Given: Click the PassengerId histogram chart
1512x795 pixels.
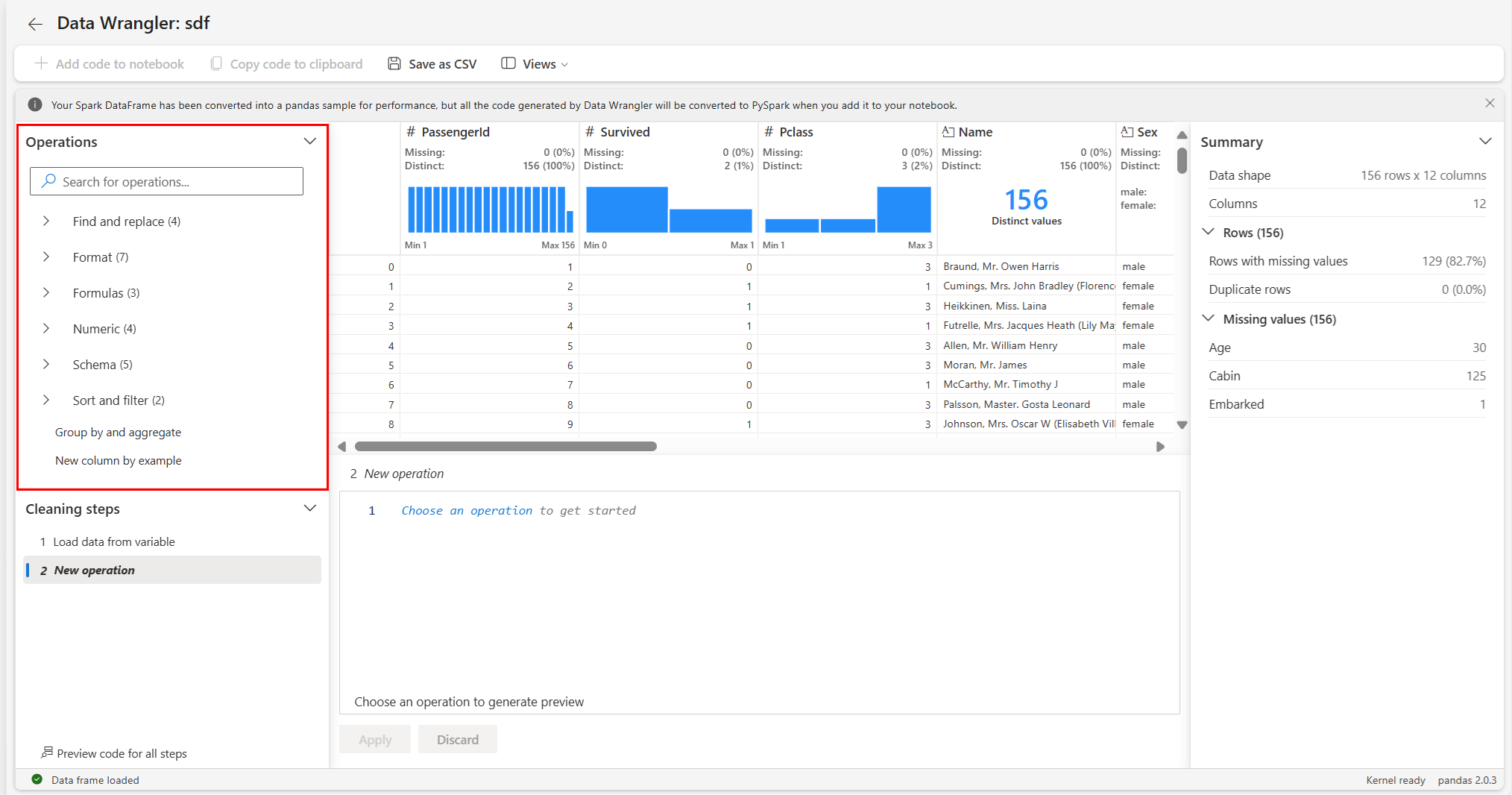Looking at the screenshot, I should [490, 210].
